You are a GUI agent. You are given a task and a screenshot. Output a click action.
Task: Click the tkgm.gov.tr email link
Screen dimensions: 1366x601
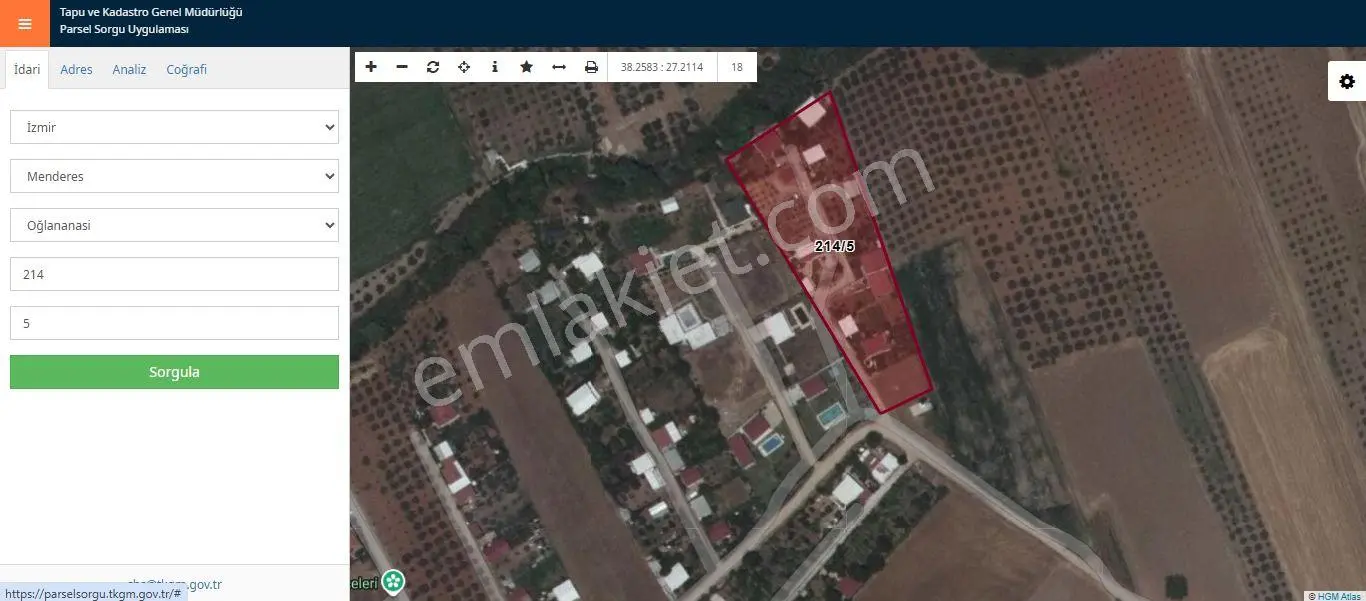tap(175, 584)
